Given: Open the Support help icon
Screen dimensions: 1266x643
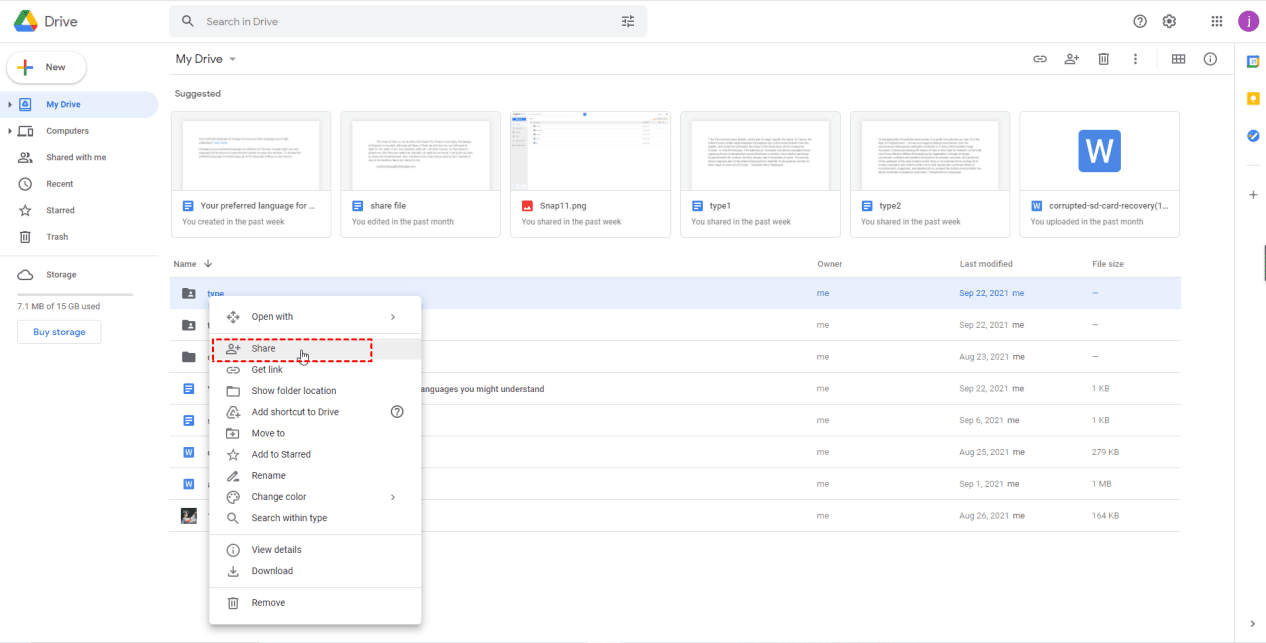Looking at the screenshot, I should pos(1140,21).
